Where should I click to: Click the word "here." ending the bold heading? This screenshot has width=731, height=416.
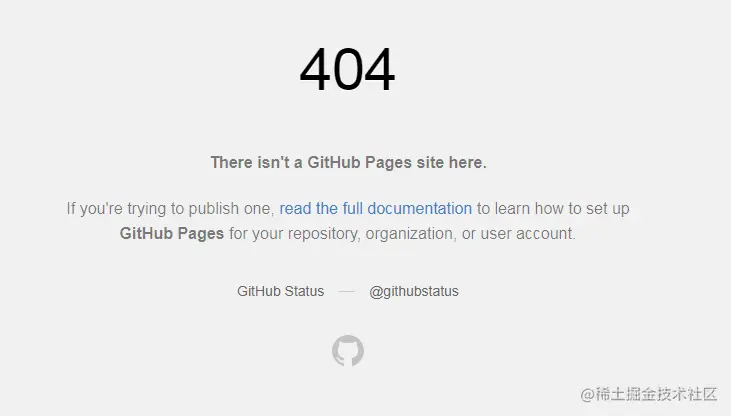coord(468,162)
